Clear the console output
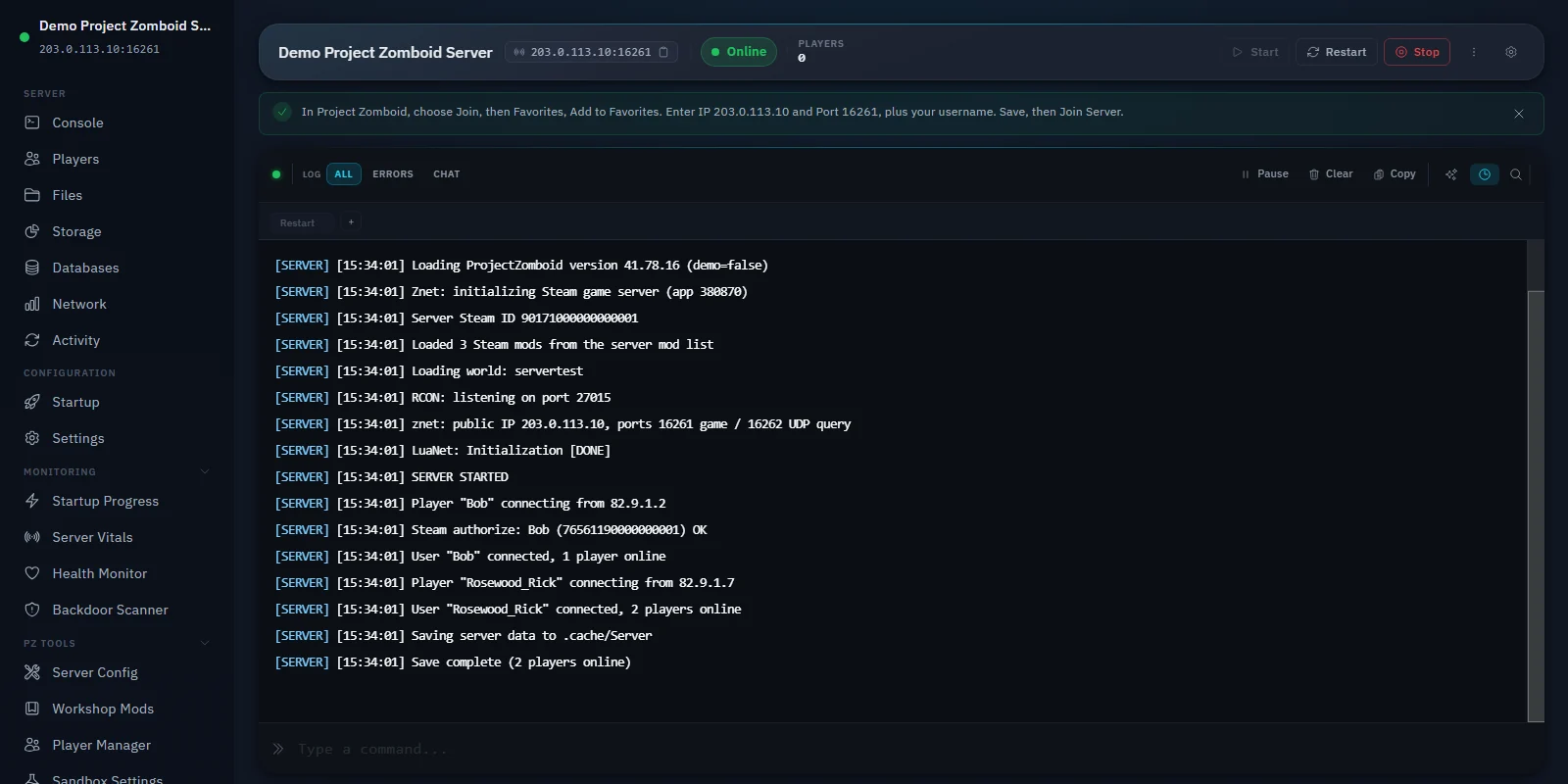 (x=1331, y=174)
